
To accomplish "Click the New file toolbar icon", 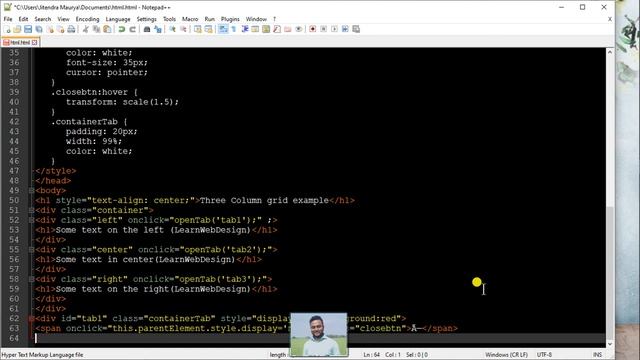I will [x=7, y=29].
